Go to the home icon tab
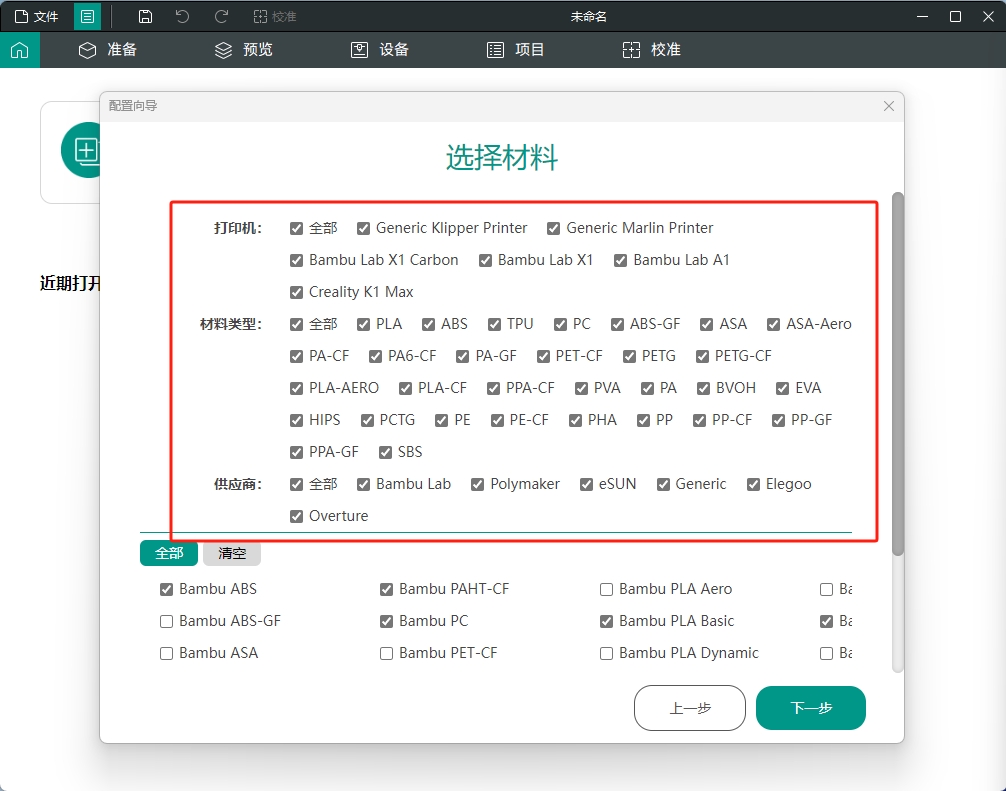This screenshot has height=791, width=1006. coord(20,50)
